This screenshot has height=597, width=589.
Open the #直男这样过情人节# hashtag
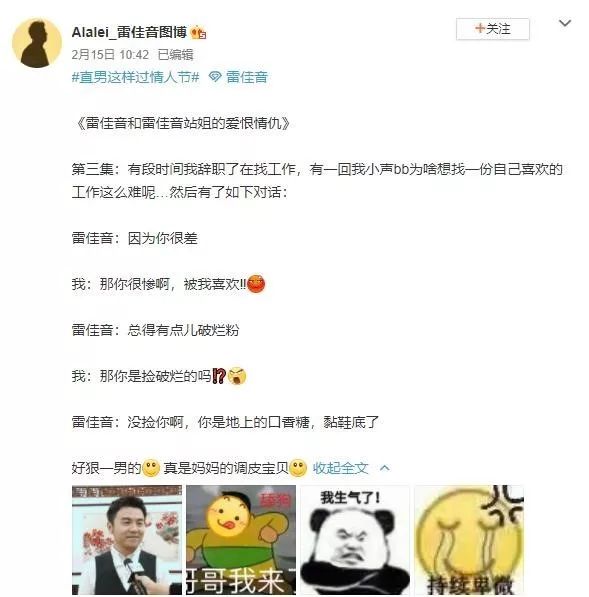(136, 77)
